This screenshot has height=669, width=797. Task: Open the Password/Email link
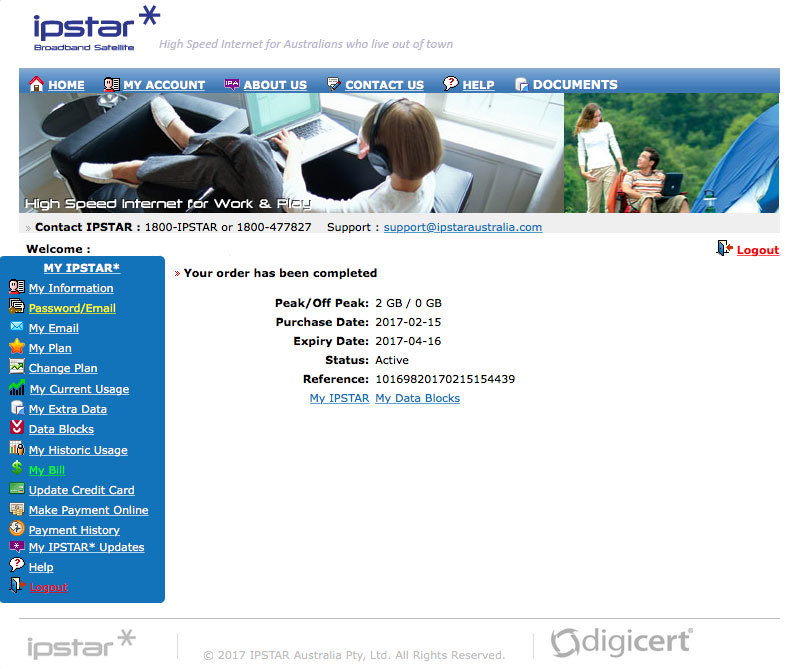[72, 308]
